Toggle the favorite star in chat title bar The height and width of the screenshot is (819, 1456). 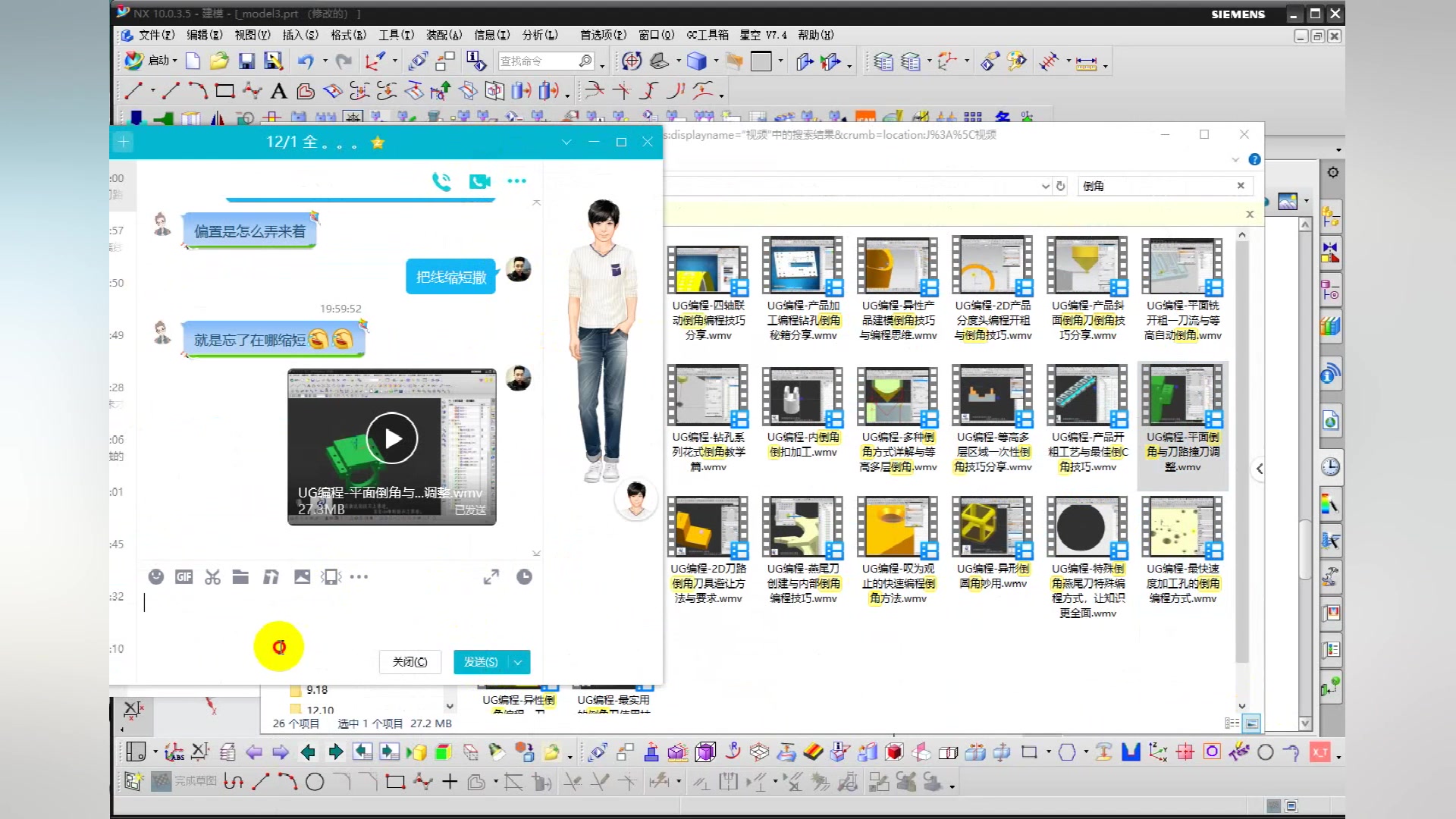click(x=378, y=142)
